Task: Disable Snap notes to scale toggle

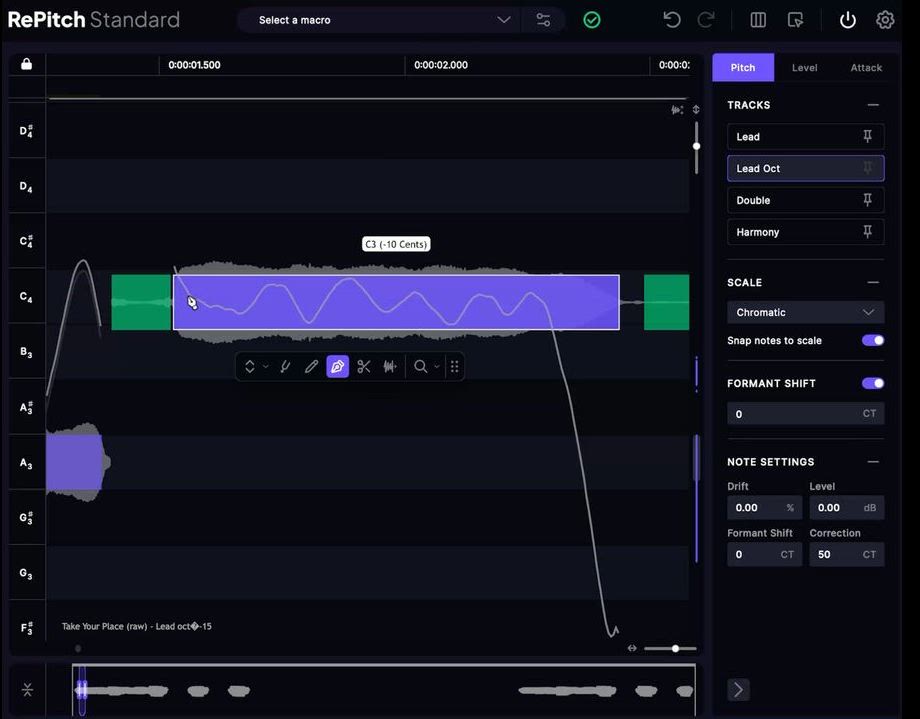Action: point(872,340)
